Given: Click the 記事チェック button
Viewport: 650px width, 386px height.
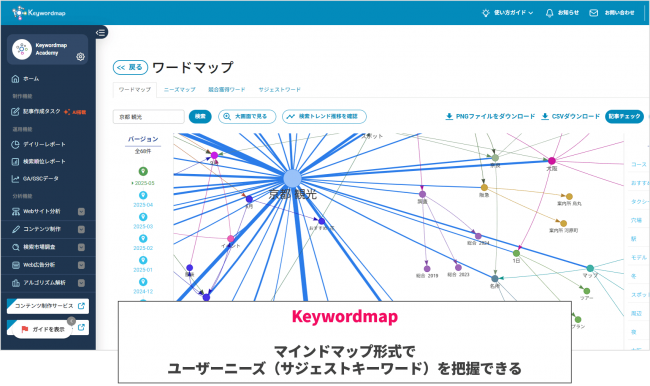Looking at the screenshot, I should pyautogui.click(x=624, y=117).
